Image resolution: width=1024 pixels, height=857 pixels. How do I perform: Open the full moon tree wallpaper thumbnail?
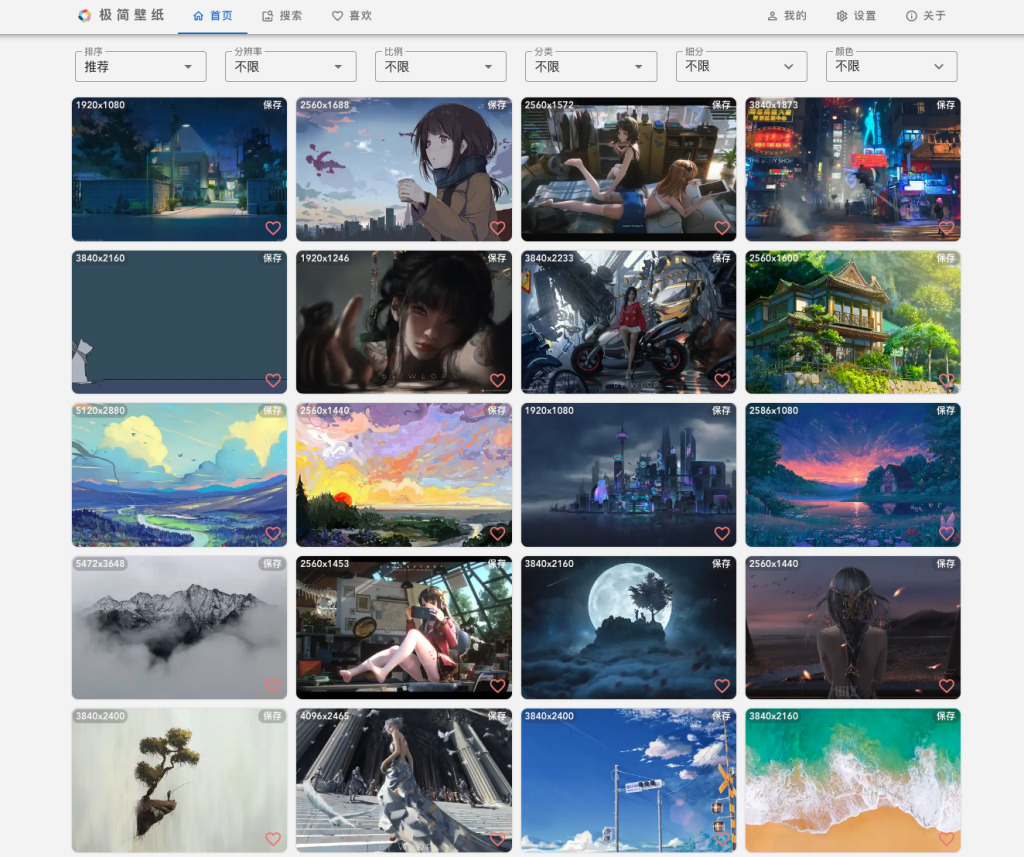pyautogui.click(x=628, y=627)
